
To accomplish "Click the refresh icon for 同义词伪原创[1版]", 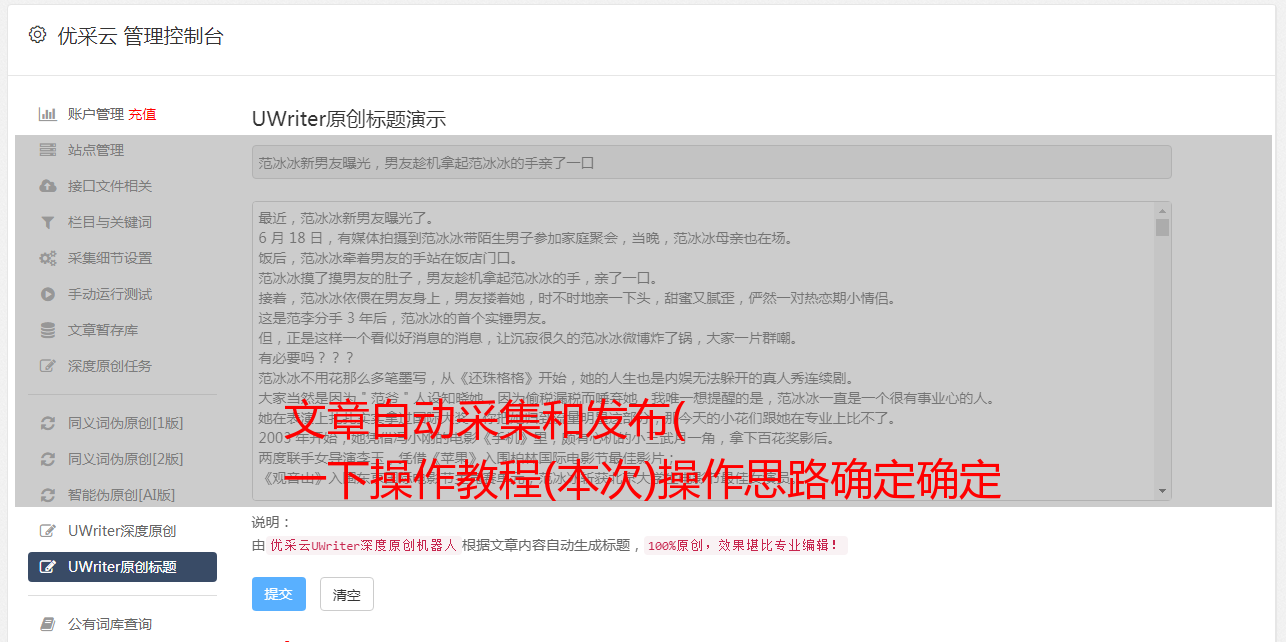I will [x=47, y=423].
